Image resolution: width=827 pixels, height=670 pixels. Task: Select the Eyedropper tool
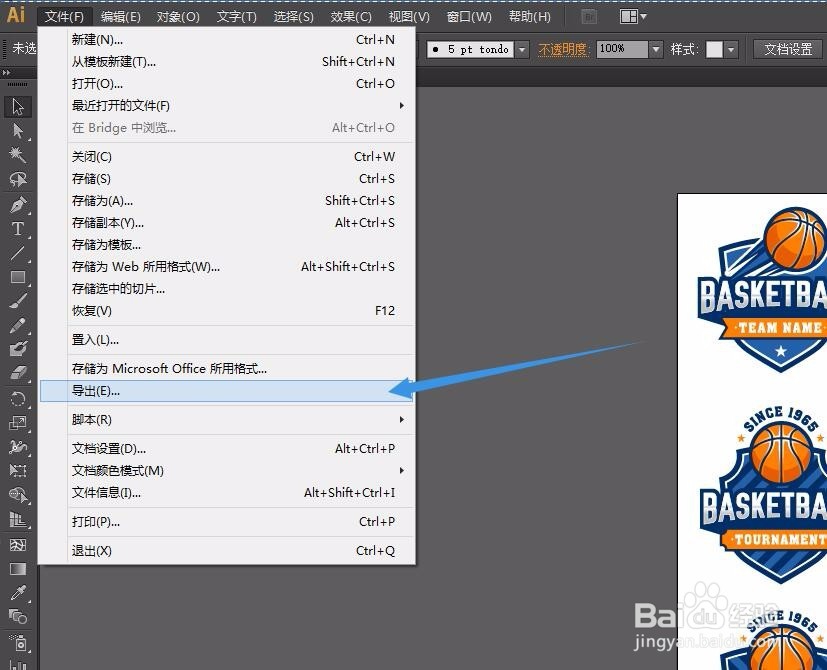(18, 592)
